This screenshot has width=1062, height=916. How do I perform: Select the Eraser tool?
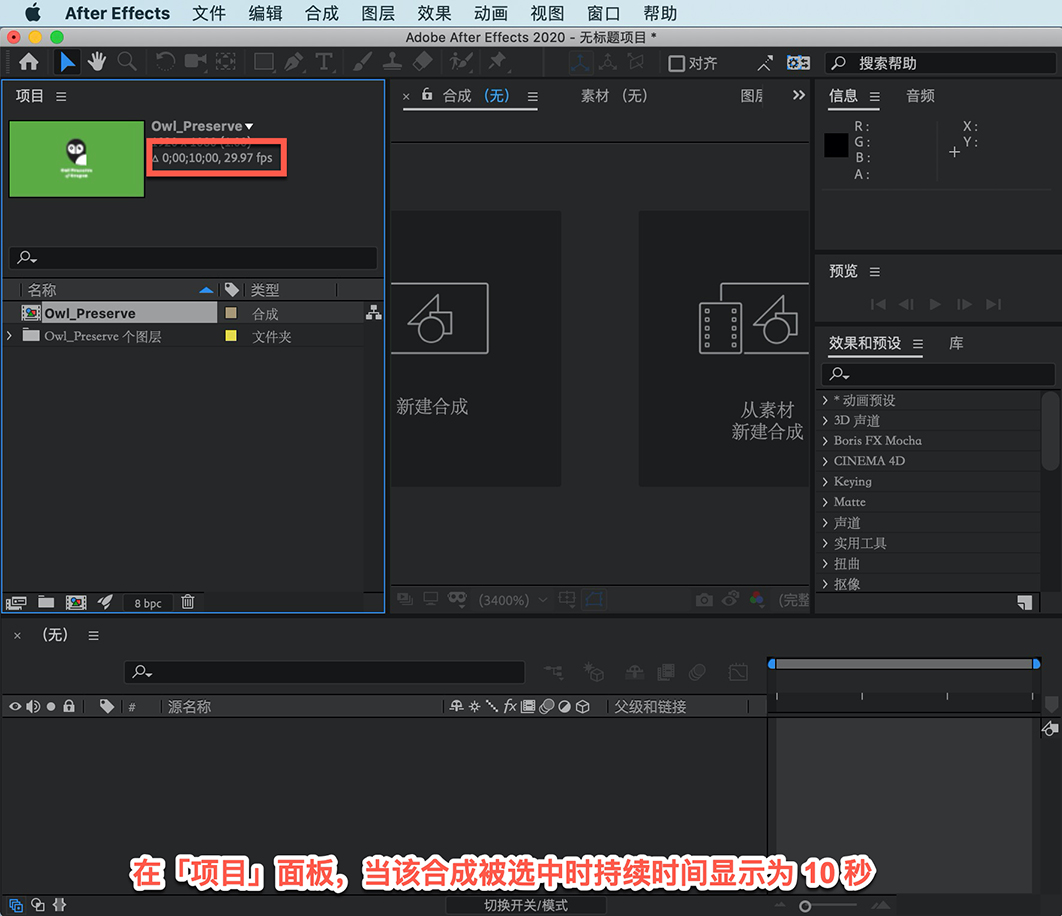[422, 62]
